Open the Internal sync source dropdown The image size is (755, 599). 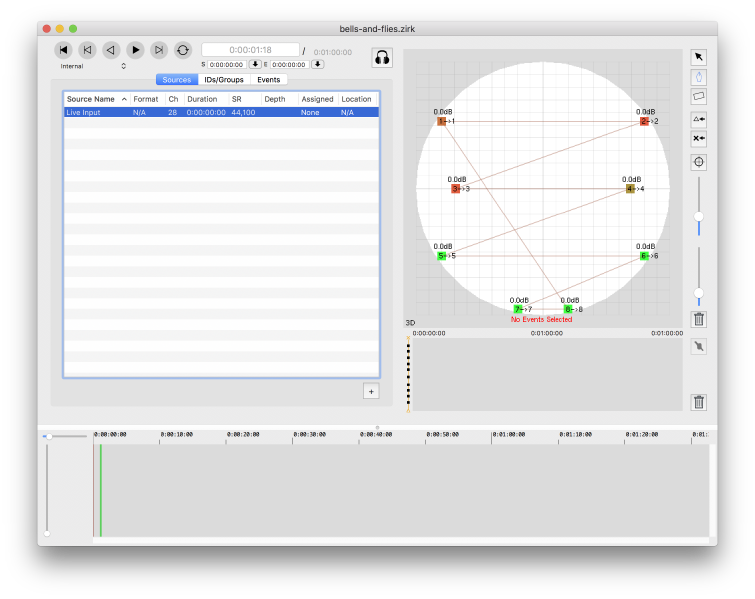coord(94,66)
